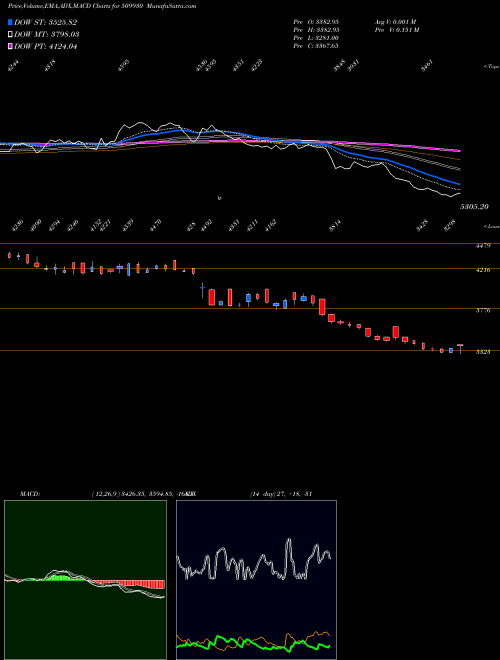Viewport: 500px width, 660px height.
Task: Click the 3323 price axis label
Action: click(x=483, y=352)
